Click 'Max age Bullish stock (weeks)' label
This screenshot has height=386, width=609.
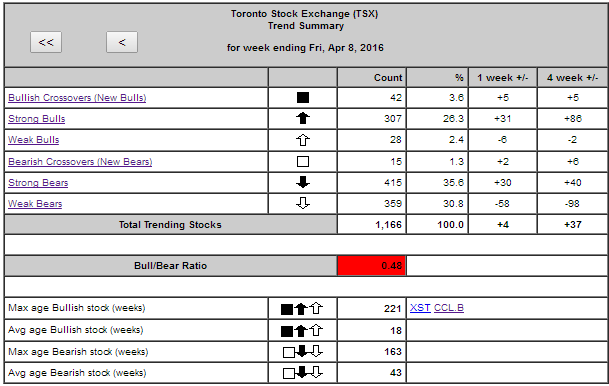(77, 308)
